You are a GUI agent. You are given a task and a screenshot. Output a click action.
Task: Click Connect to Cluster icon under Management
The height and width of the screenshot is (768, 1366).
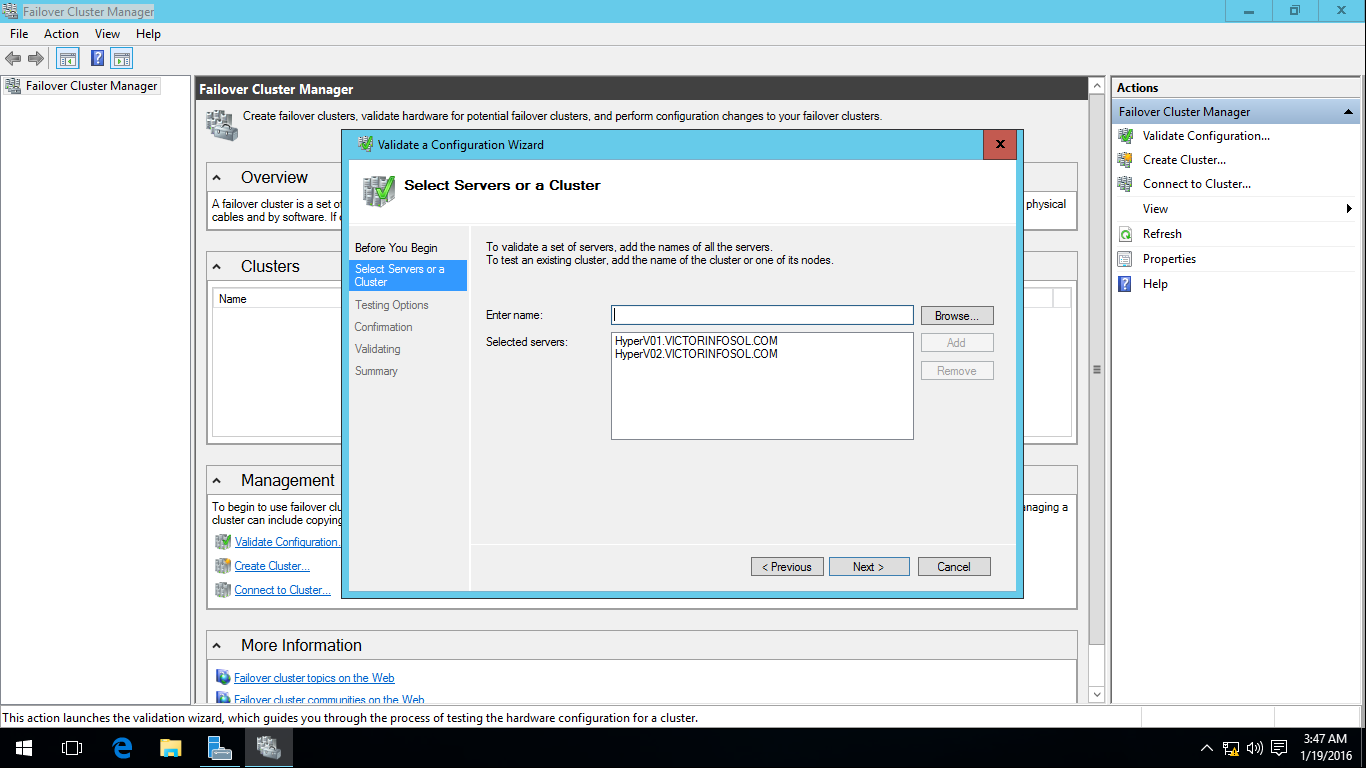coord(223,590)
